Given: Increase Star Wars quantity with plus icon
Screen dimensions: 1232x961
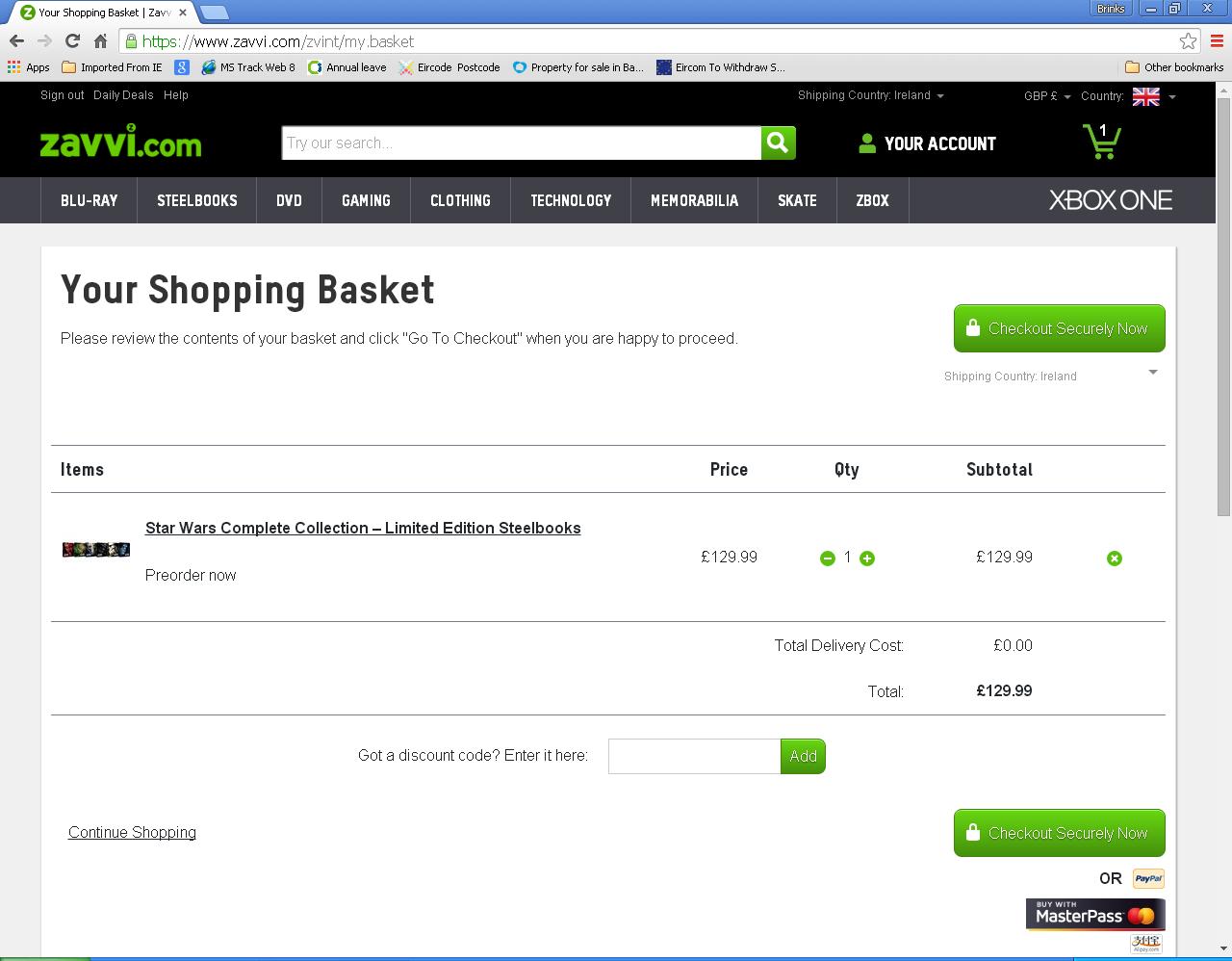Looking at the screenshot, I should pyautogui.click(x=867, y=558).
